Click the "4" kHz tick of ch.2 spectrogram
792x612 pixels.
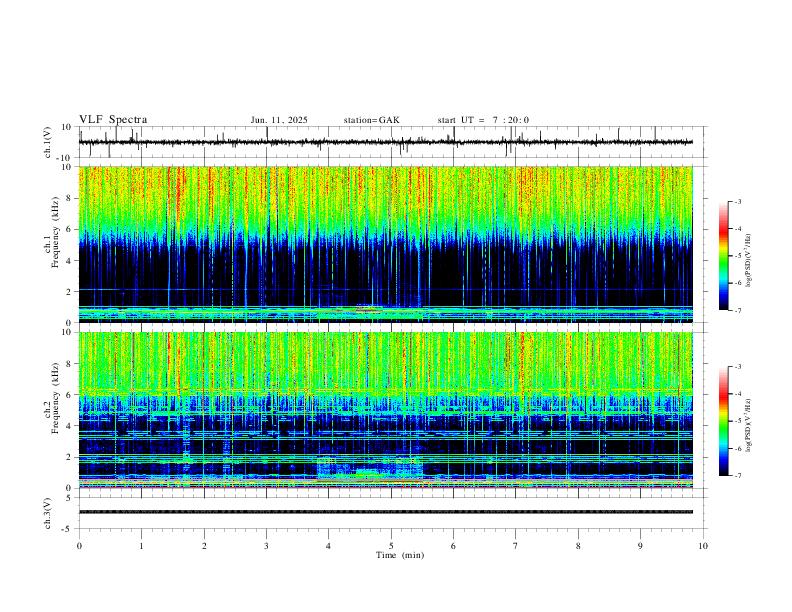70,426
